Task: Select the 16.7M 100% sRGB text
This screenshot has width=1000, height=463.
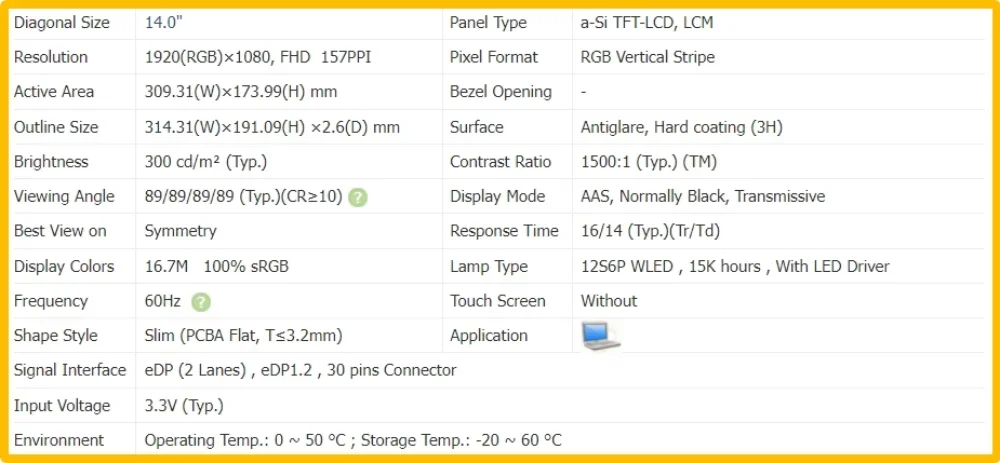Action: [x=217, y=266]
